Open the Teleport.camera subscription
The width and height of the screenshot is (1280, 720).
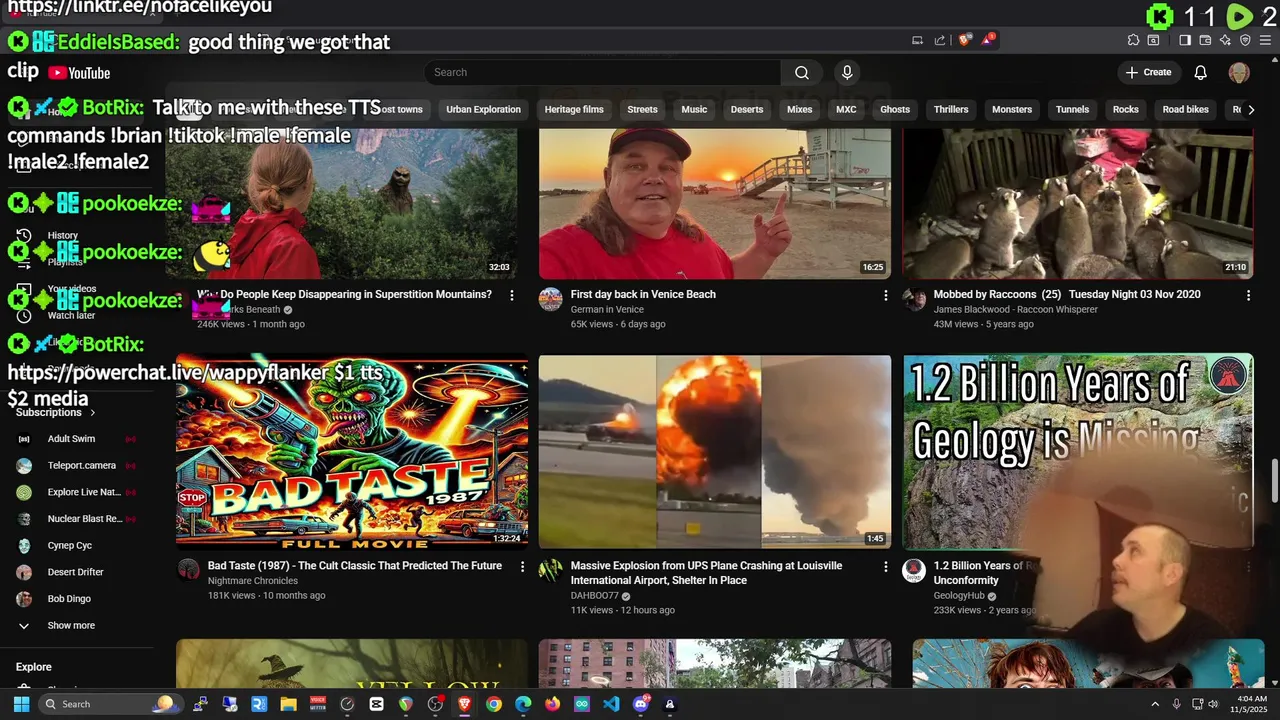71,466
